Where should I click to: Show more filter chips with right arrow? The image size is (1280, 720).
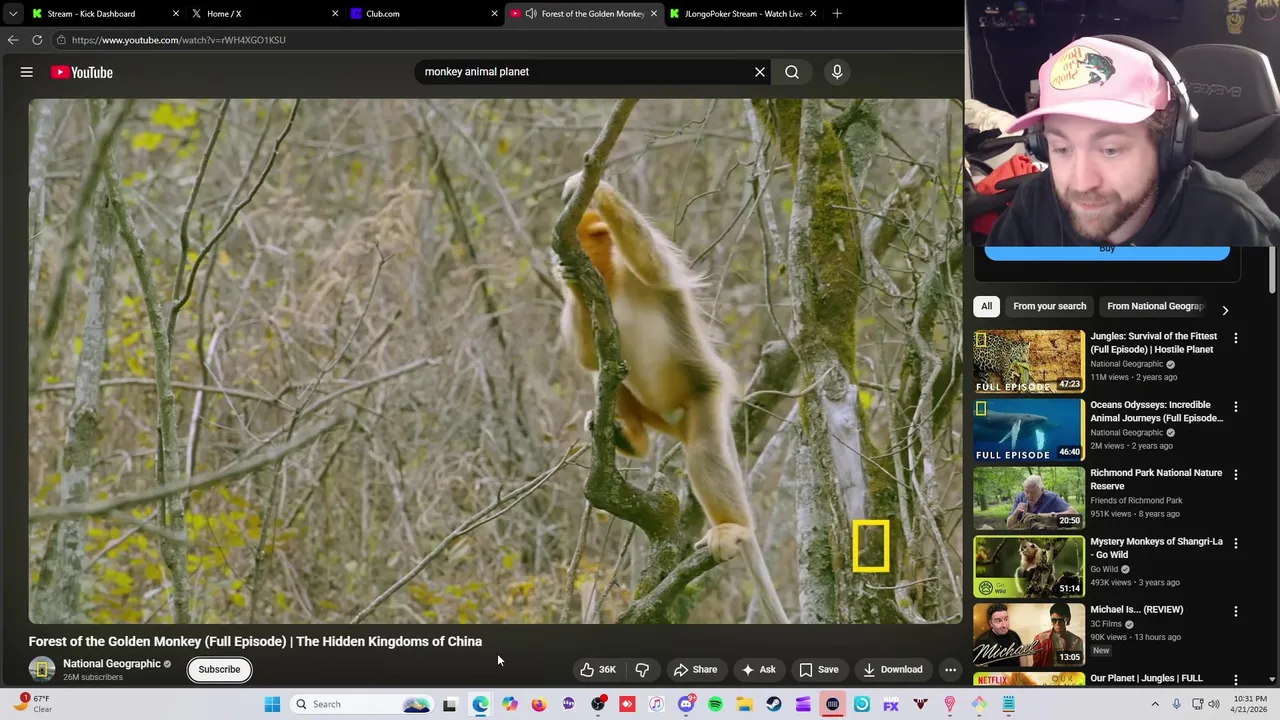[x=1225, y=310]
